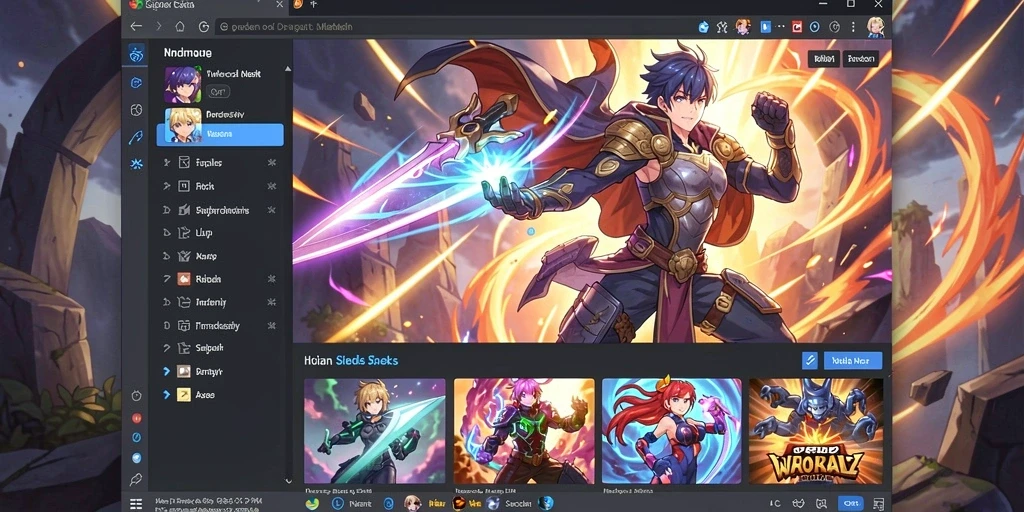Click the red circle icon in left sidebar

pyautogui.click(x=136, y=418)
